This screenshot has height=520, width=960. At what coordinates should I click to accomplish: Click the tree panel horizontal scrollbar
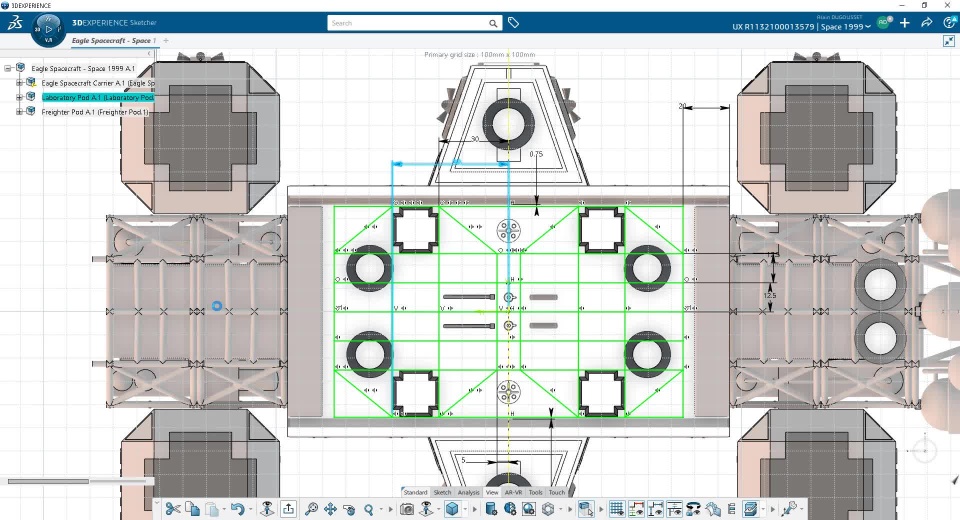[x=48, y=481]
